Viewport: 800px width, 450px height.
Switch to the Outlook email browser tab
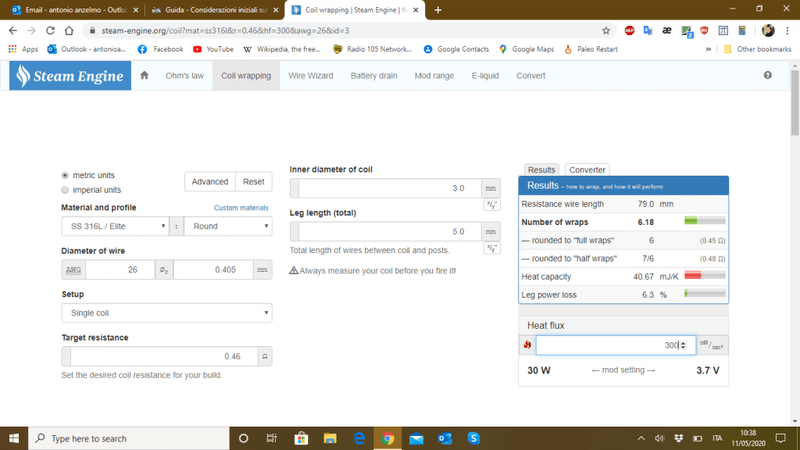pos(74,10)
